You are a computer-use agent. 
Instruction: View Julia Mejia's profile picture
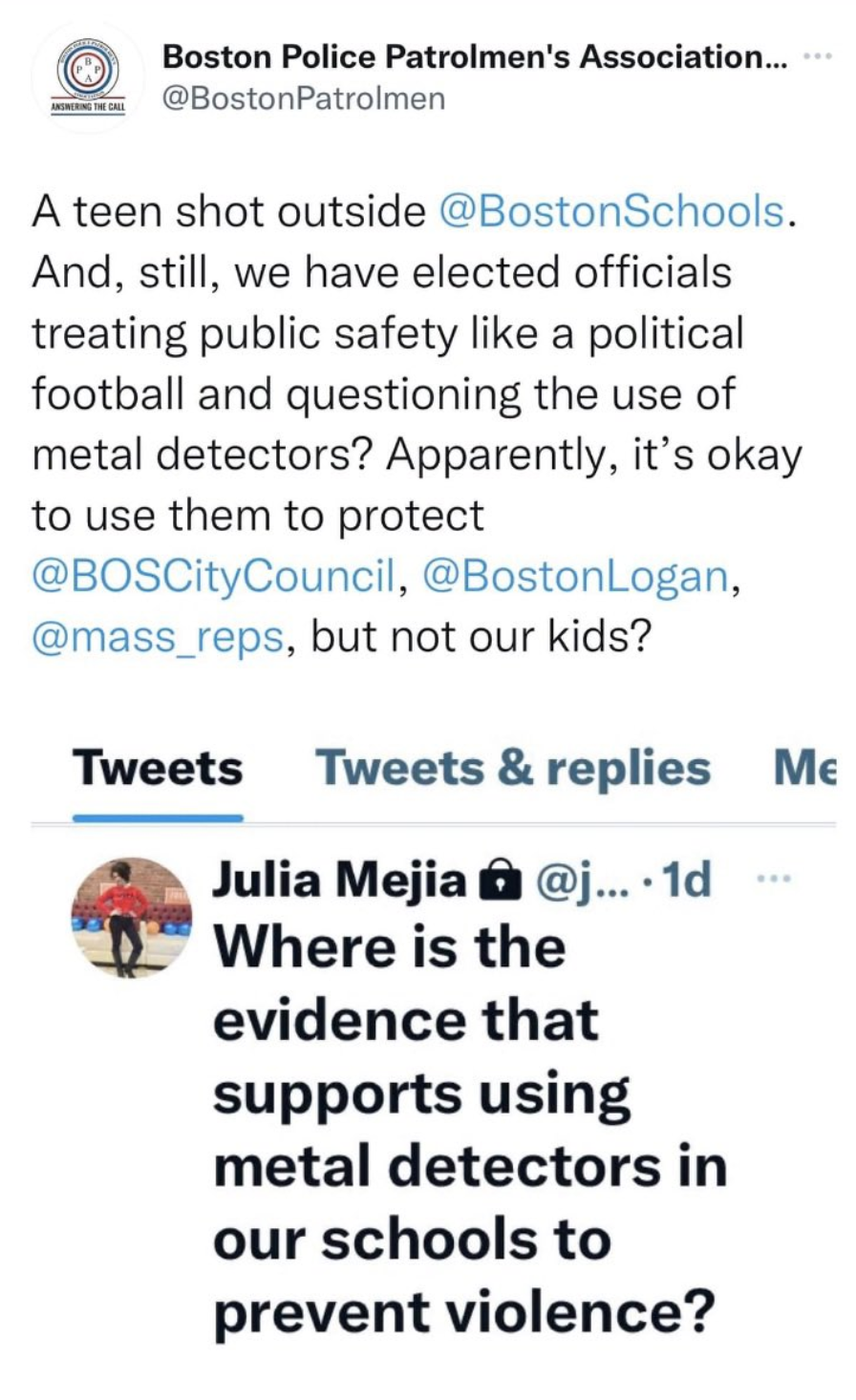[x=131, y=917]
